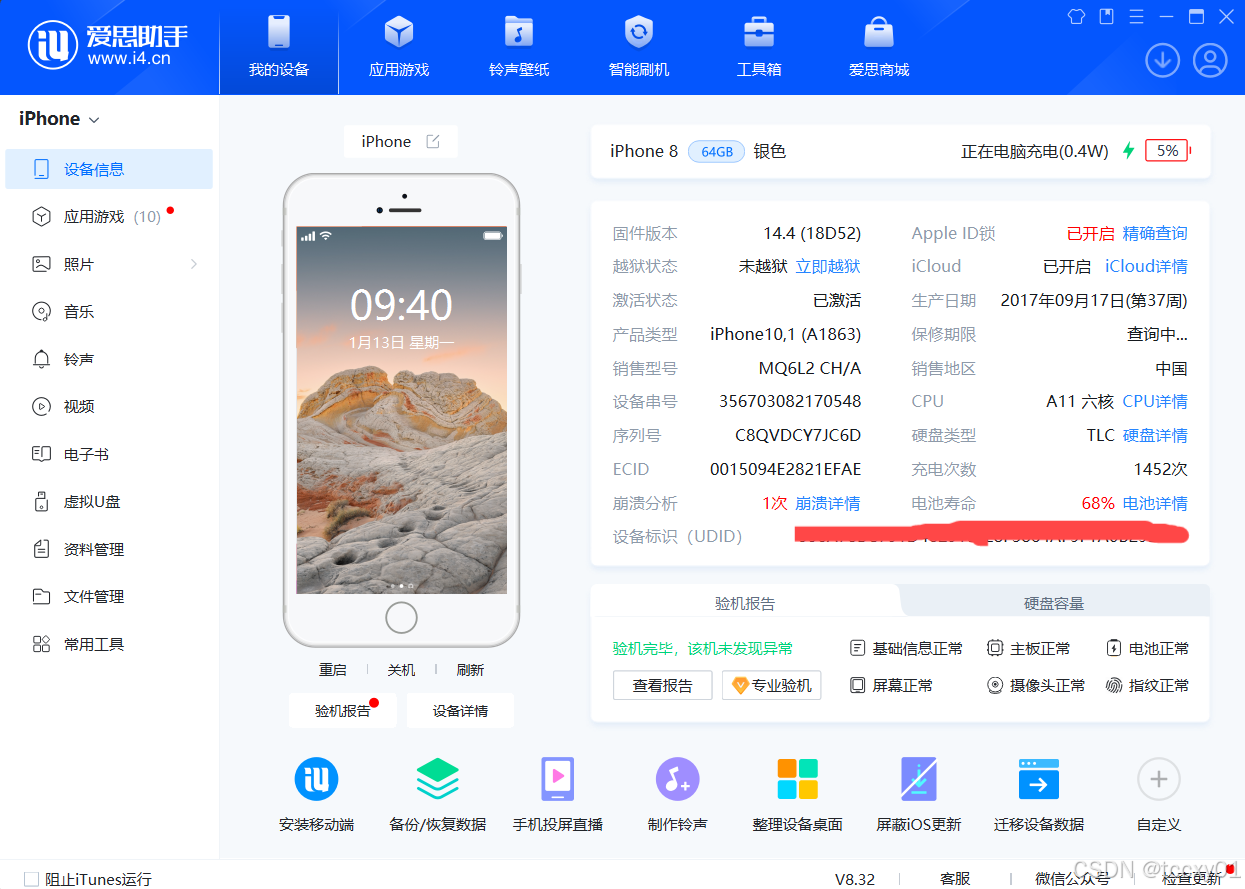Click the 指纹正常 status item
The height and width of the screenshot is (889, 1245).
coord(1148,686)
